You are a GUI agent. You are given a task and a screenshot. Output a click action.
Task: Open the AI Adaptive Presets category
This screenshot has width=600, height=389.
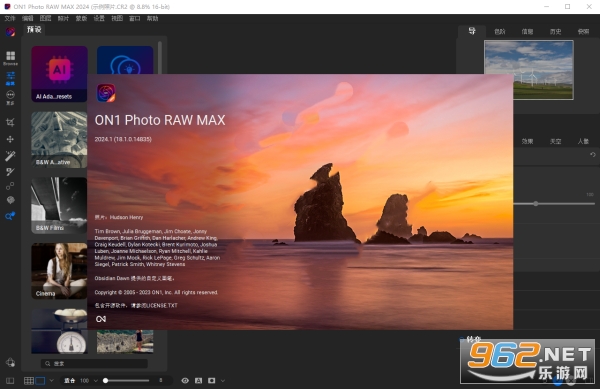(59, 74)
